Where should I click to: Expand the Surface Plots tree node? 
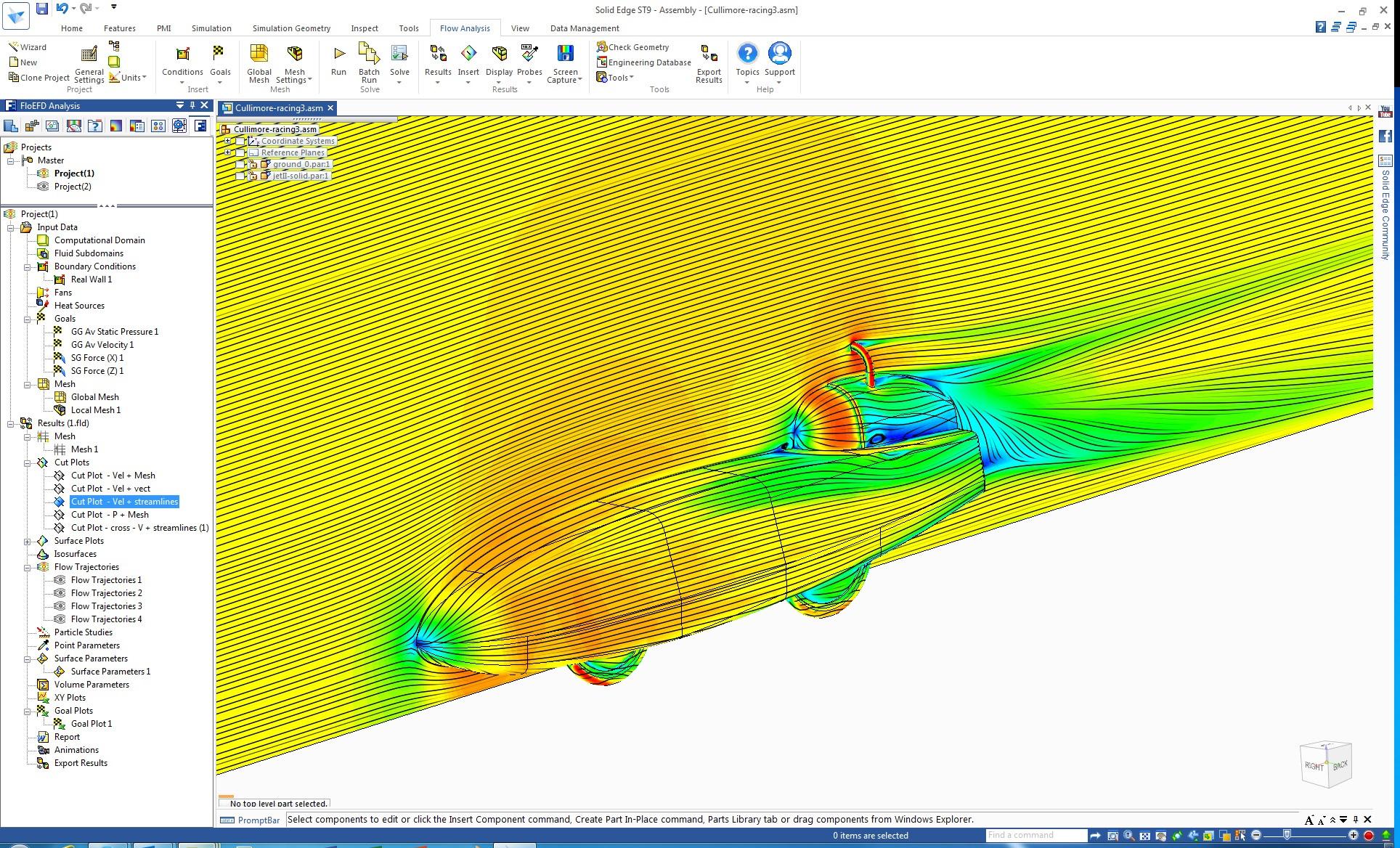28,542
